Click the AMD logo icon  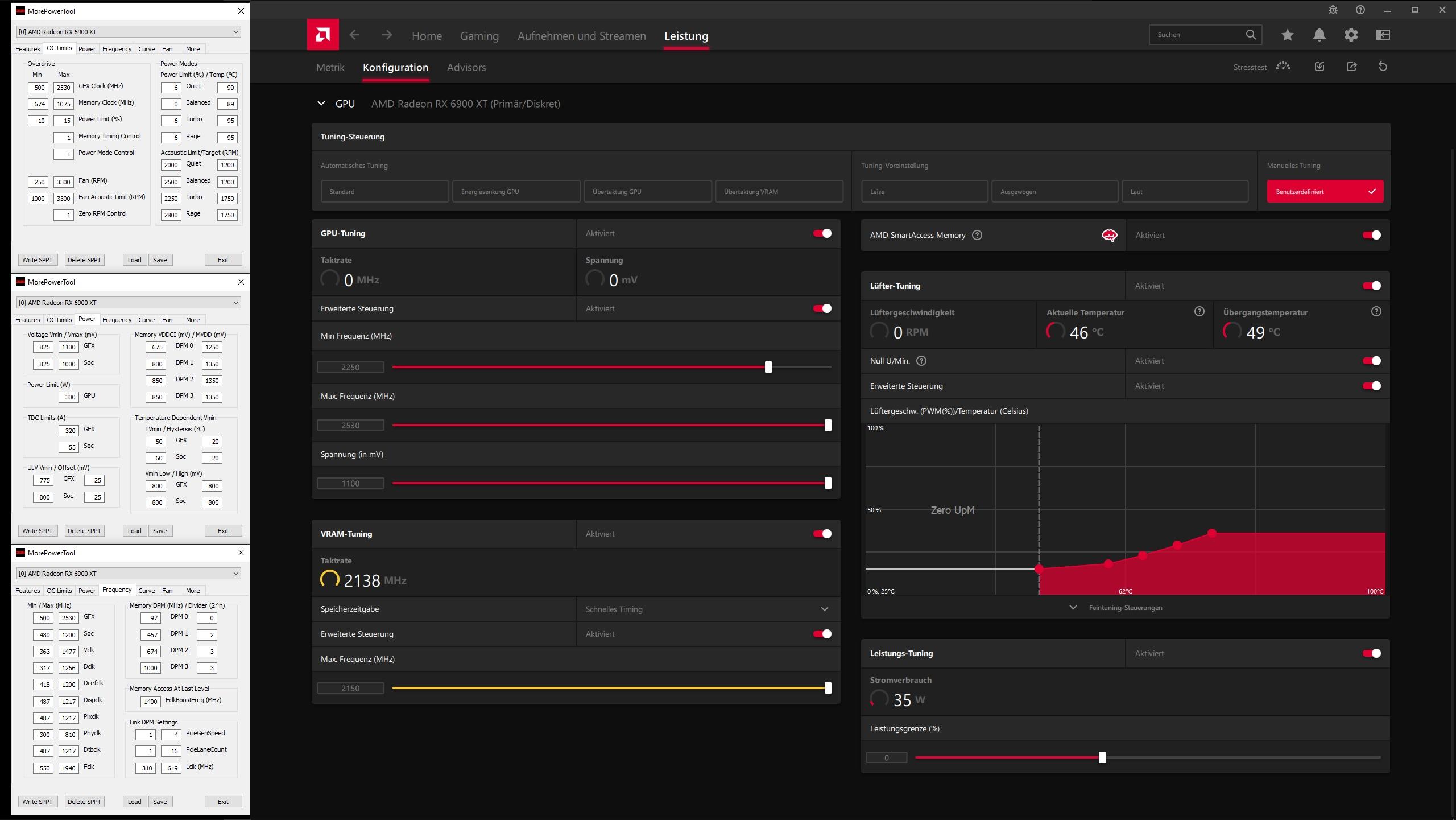tap(322, 35)
